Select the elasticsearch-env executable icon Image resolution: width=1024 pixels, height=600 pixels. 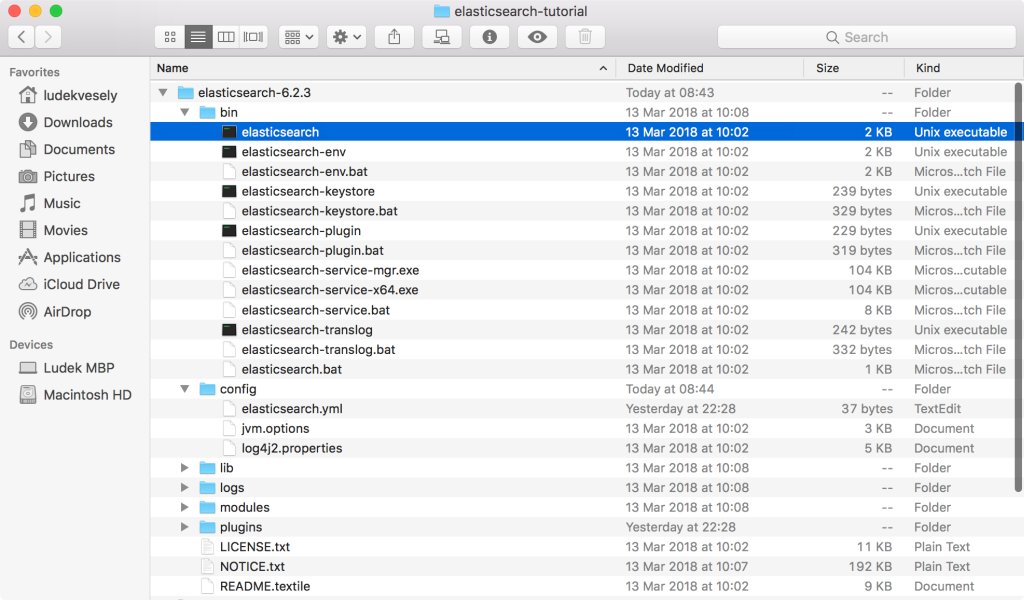click(x=229, y=151)
